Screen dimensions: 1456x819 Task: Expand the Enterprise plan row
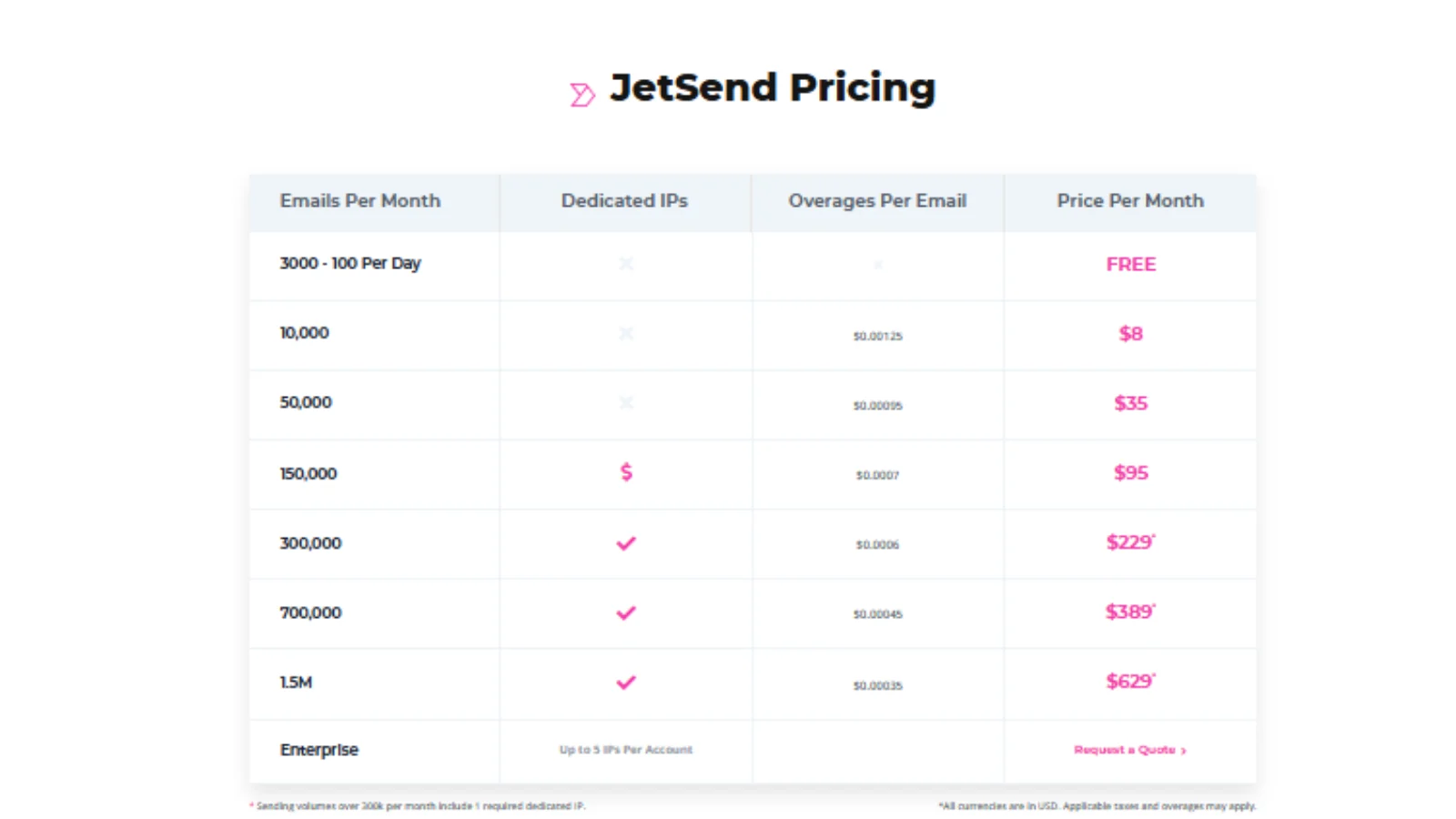(x=318, y=750)
